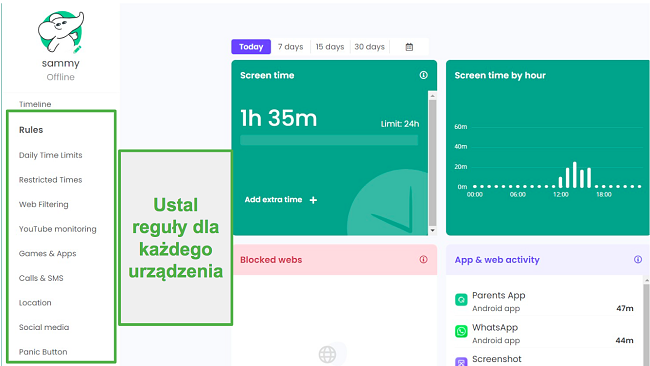This screenshot has height=366, width=650.
Task: Open Web Filtering rules
Action: pos(44,204)
